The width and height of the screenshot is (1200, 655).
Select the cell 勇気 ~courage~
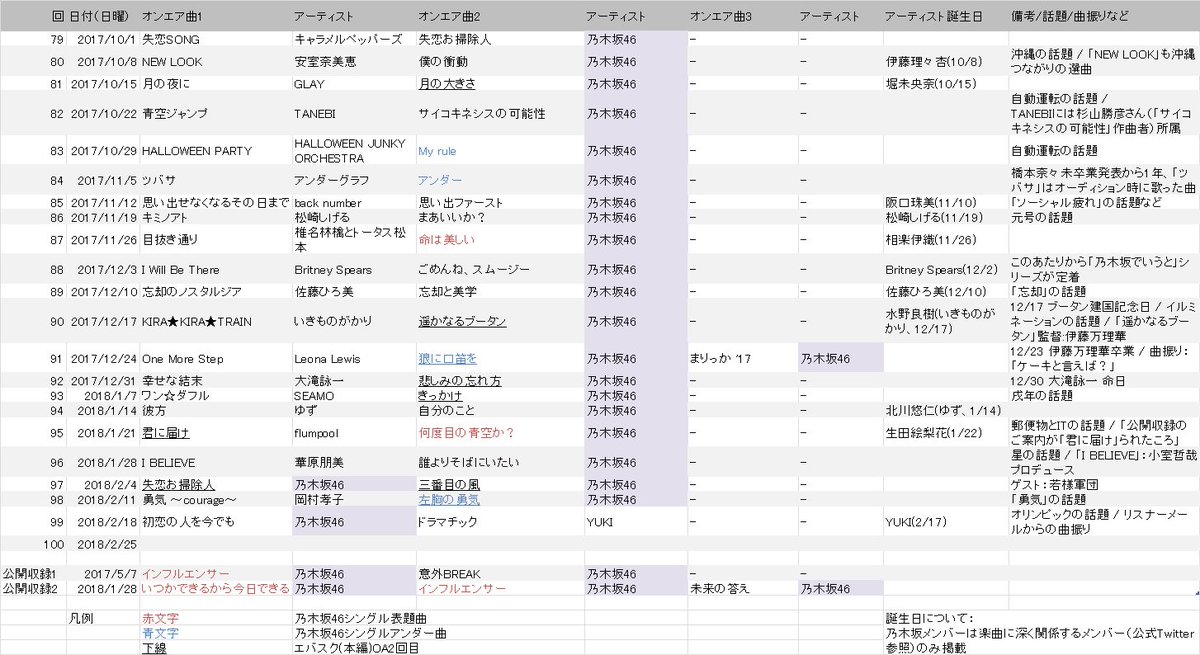tap(190, 499)
